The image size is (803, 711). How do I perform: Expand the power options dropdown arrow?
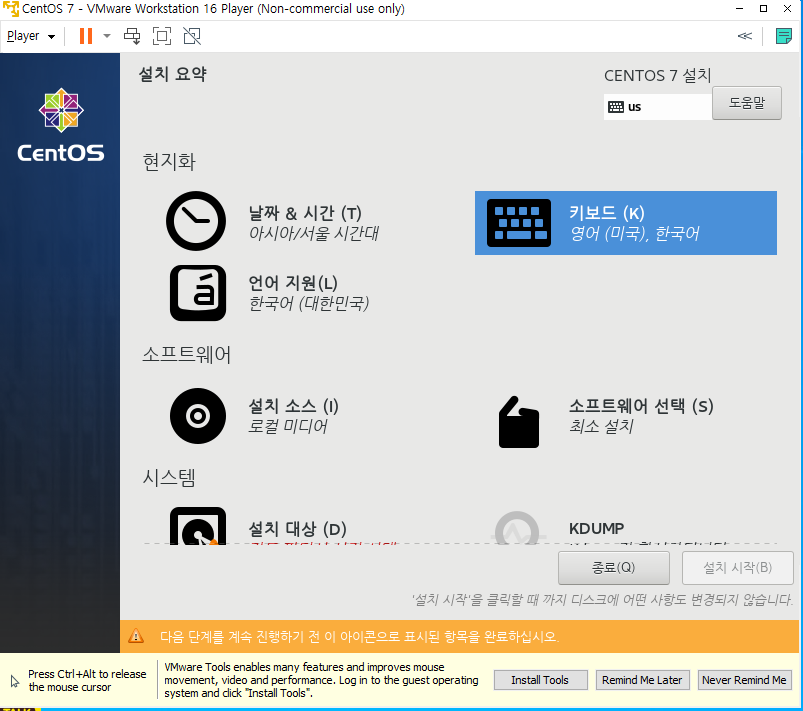click(107, 36)
